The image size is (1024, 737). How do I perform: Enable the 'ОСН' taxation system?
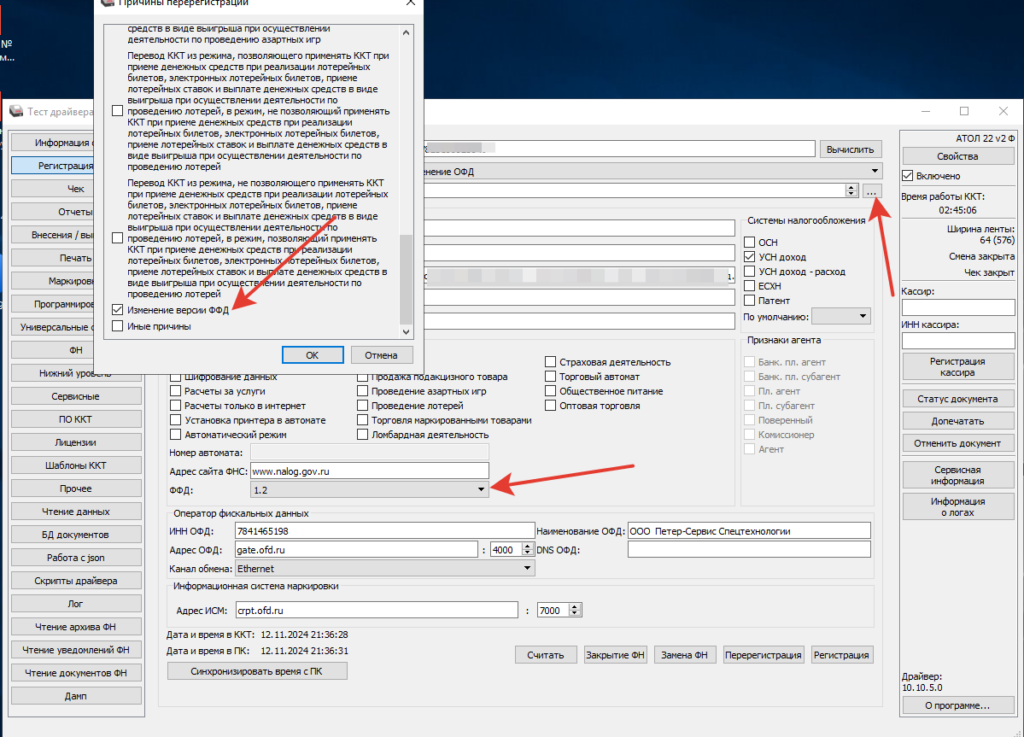point(751,242)
